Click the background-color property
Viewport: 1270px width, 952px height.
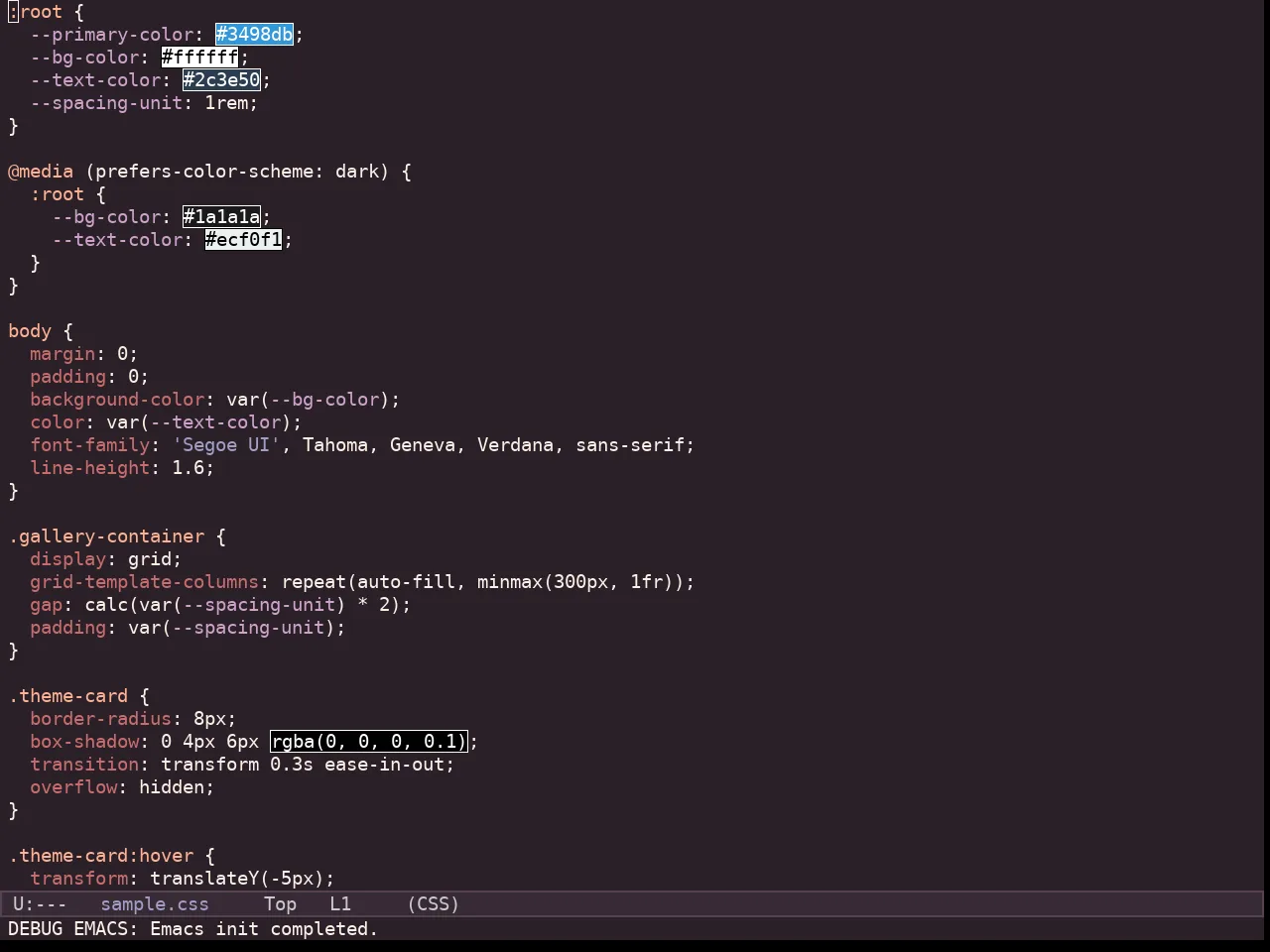[x=117, y=400]
